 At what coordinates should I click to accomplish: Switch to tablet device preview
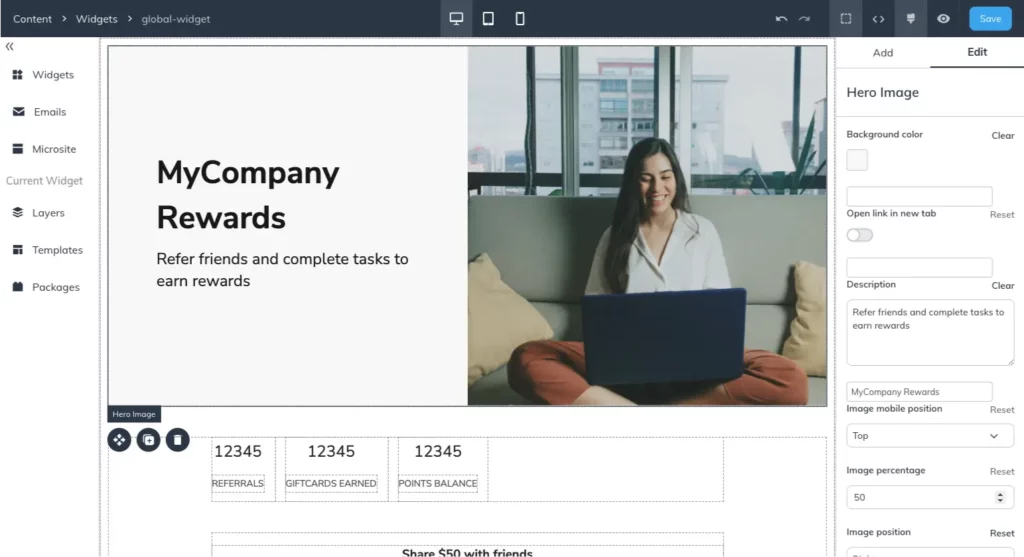(x=488, y=19)
